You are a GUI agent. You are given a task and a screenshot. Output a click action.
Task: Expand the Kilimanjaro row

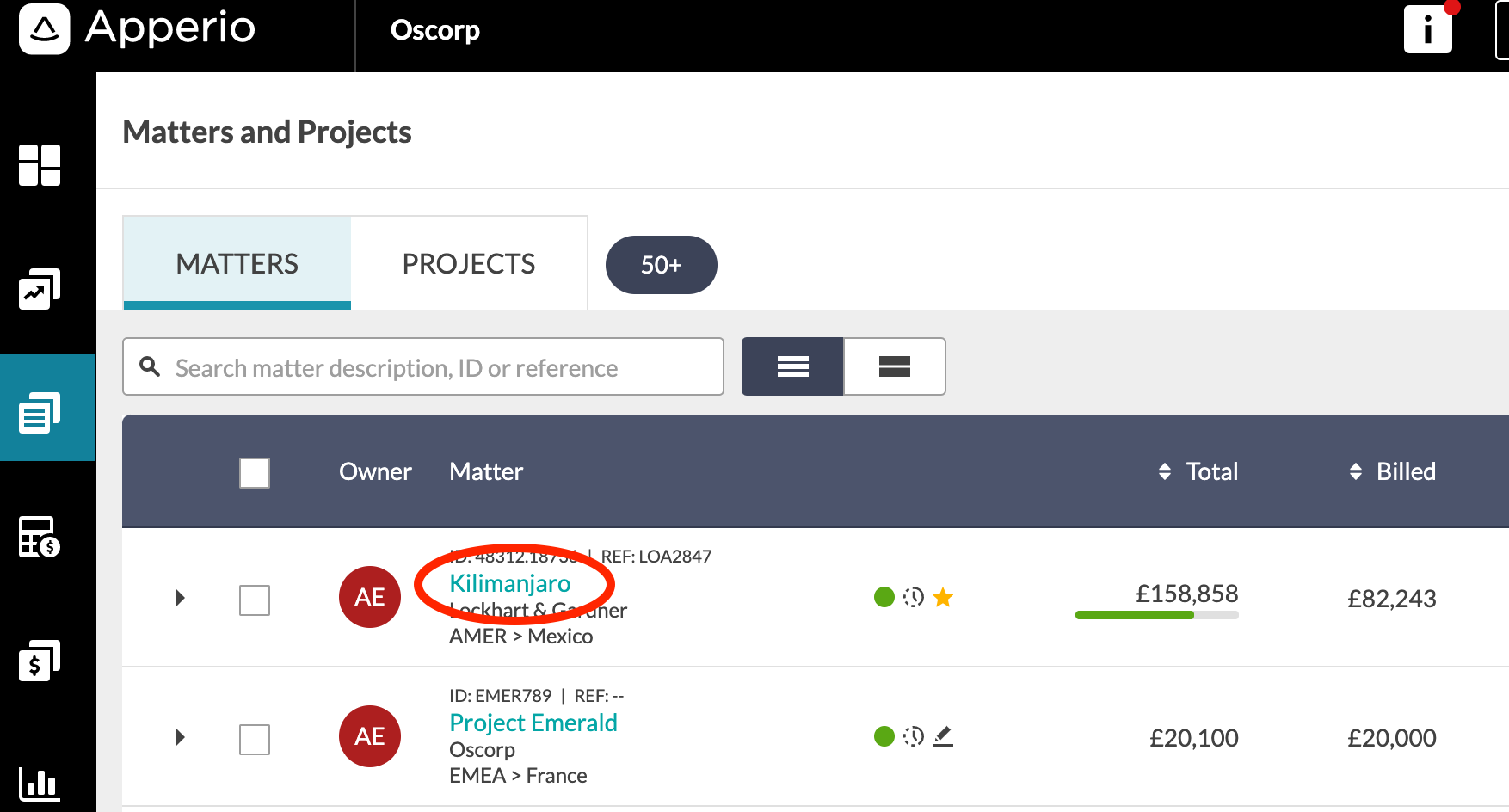pos(180,598)
